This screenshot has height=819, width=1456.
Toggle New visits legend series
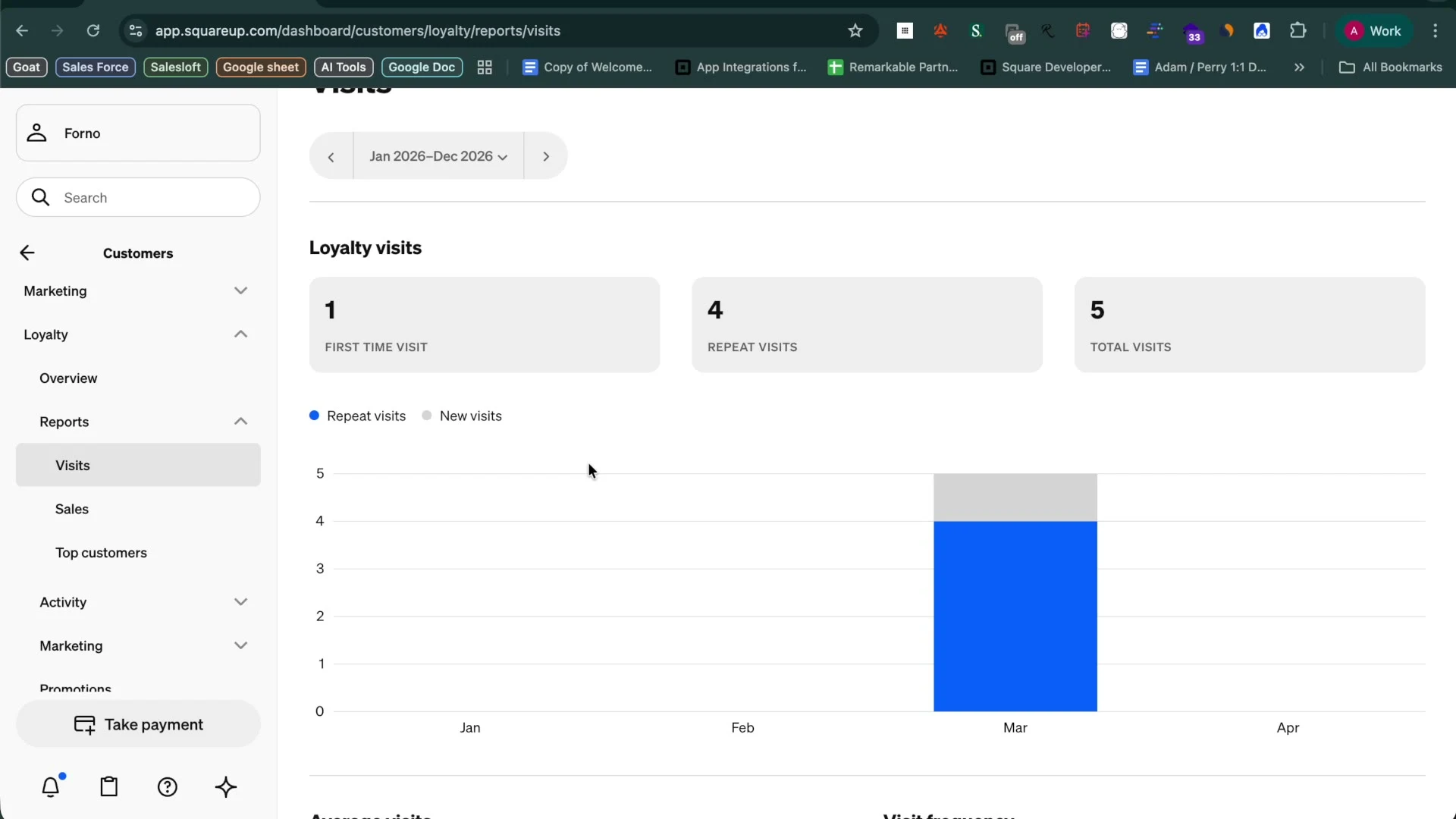point(462,416)
